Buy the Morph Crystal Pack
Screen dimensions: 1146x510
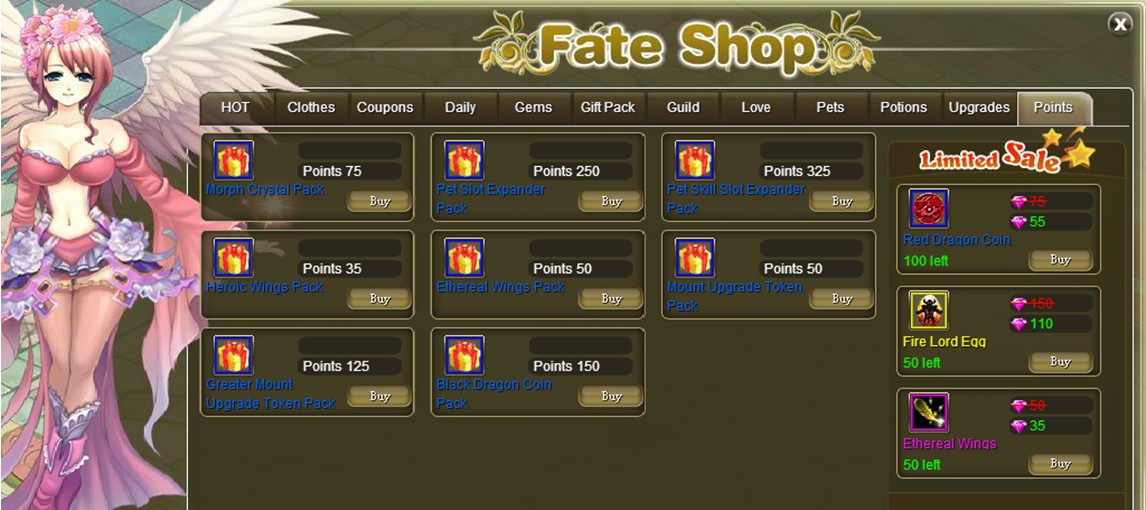tap(379, 201)
